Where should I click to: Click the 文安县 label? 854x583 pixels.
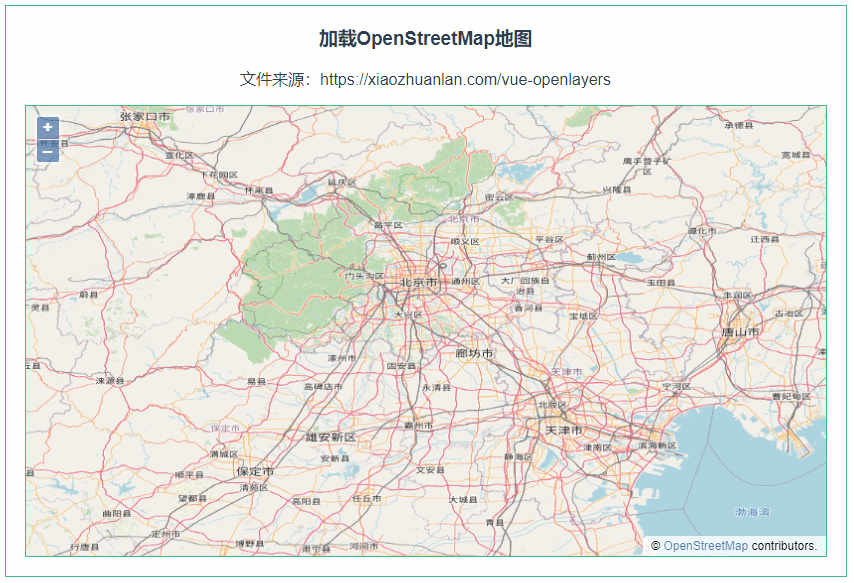pyautogui.click(x=430, y=470)
